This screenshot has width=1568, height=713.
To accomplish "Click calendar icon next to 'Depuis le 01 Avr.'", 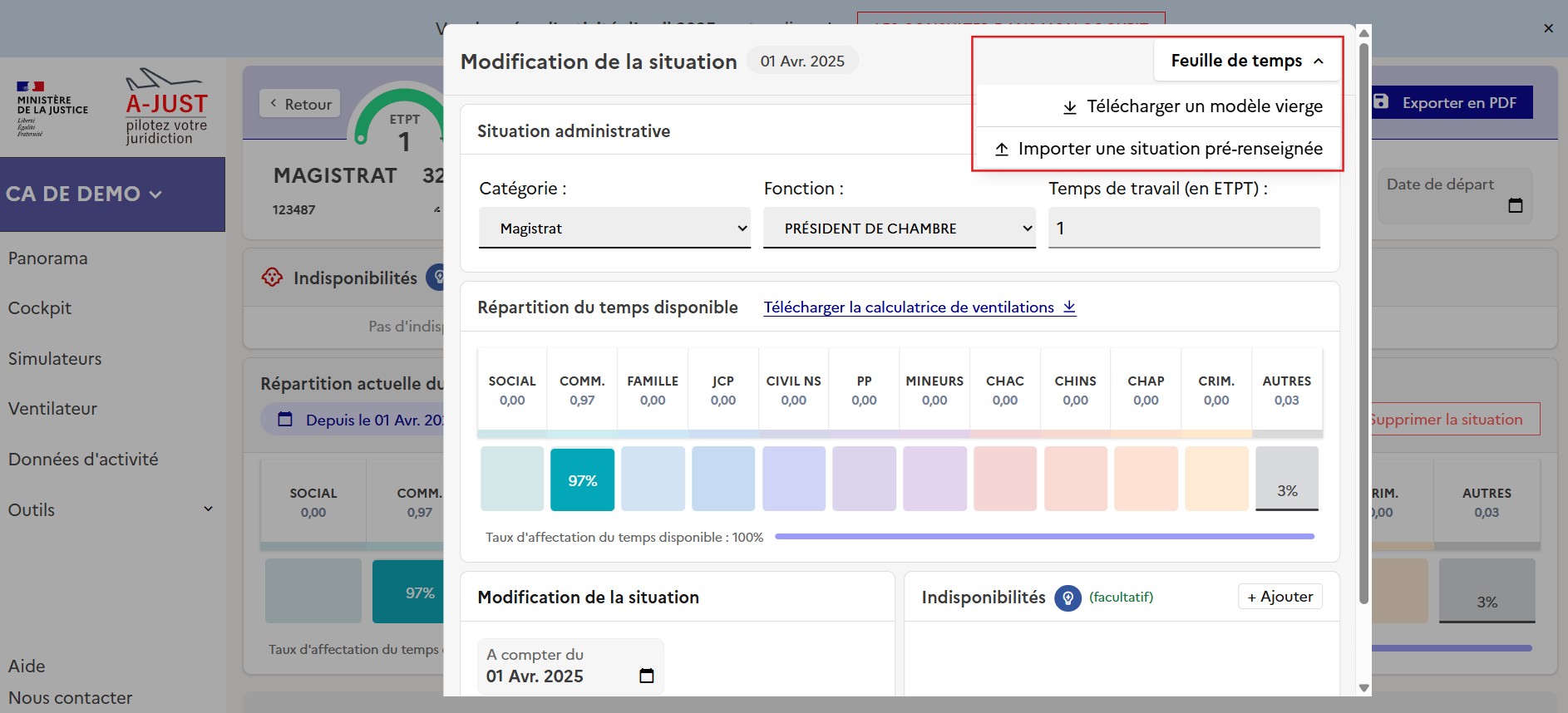I will coord(285,420).
